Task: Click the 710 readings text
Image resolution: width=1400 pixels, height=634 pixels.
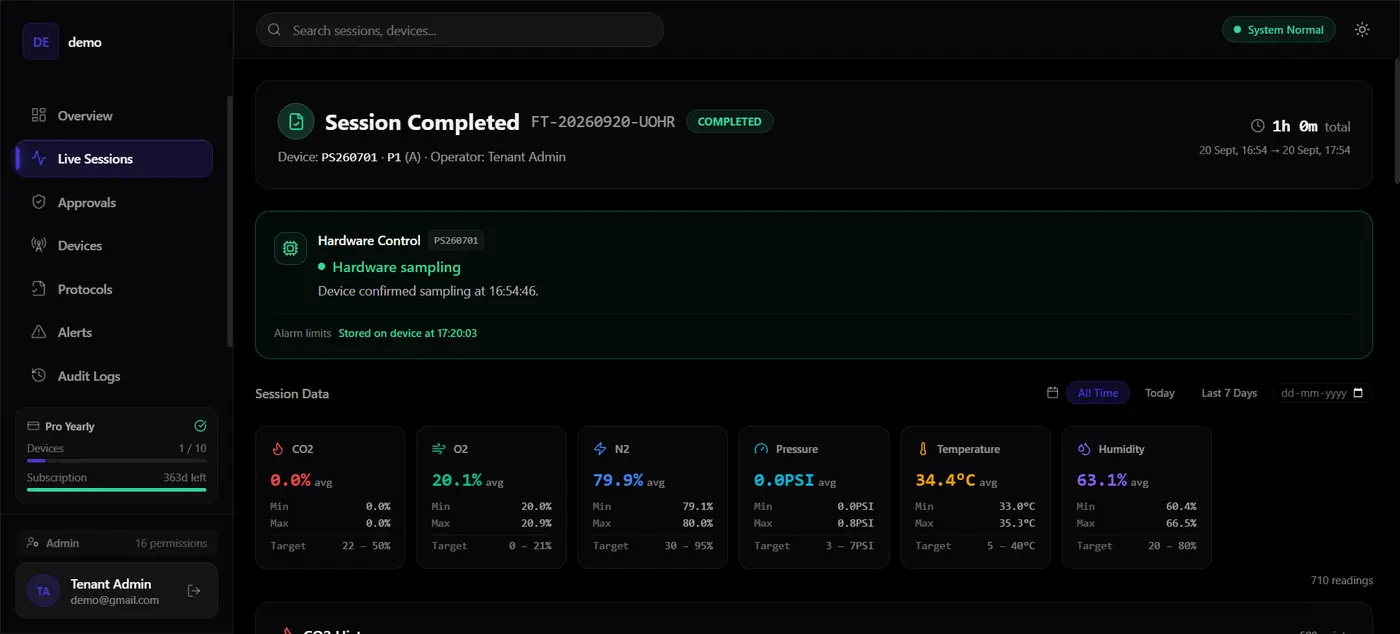Action: click(x=1342, y=580)
